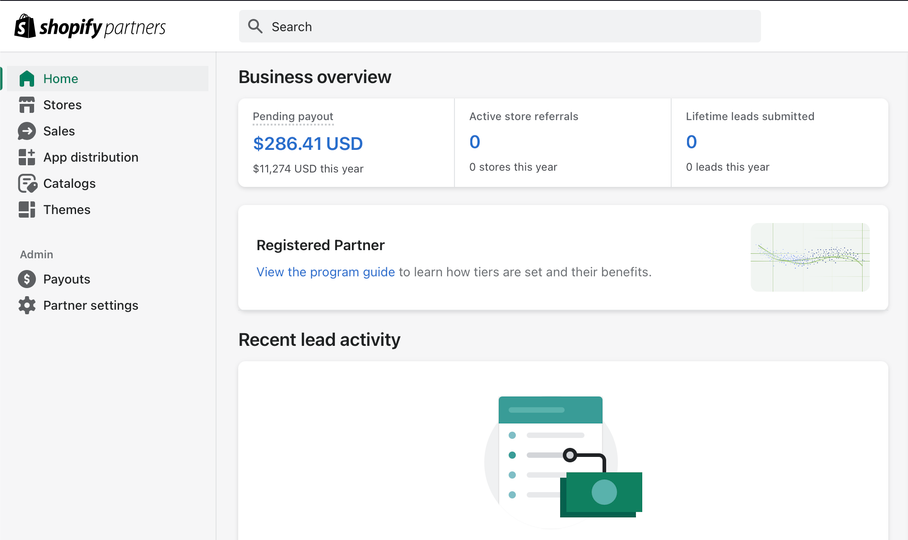Image resolution: width=908 pixels, height=540 pixels.
Task: Click the '0 leads this year' text
Action: coord(727,167)
